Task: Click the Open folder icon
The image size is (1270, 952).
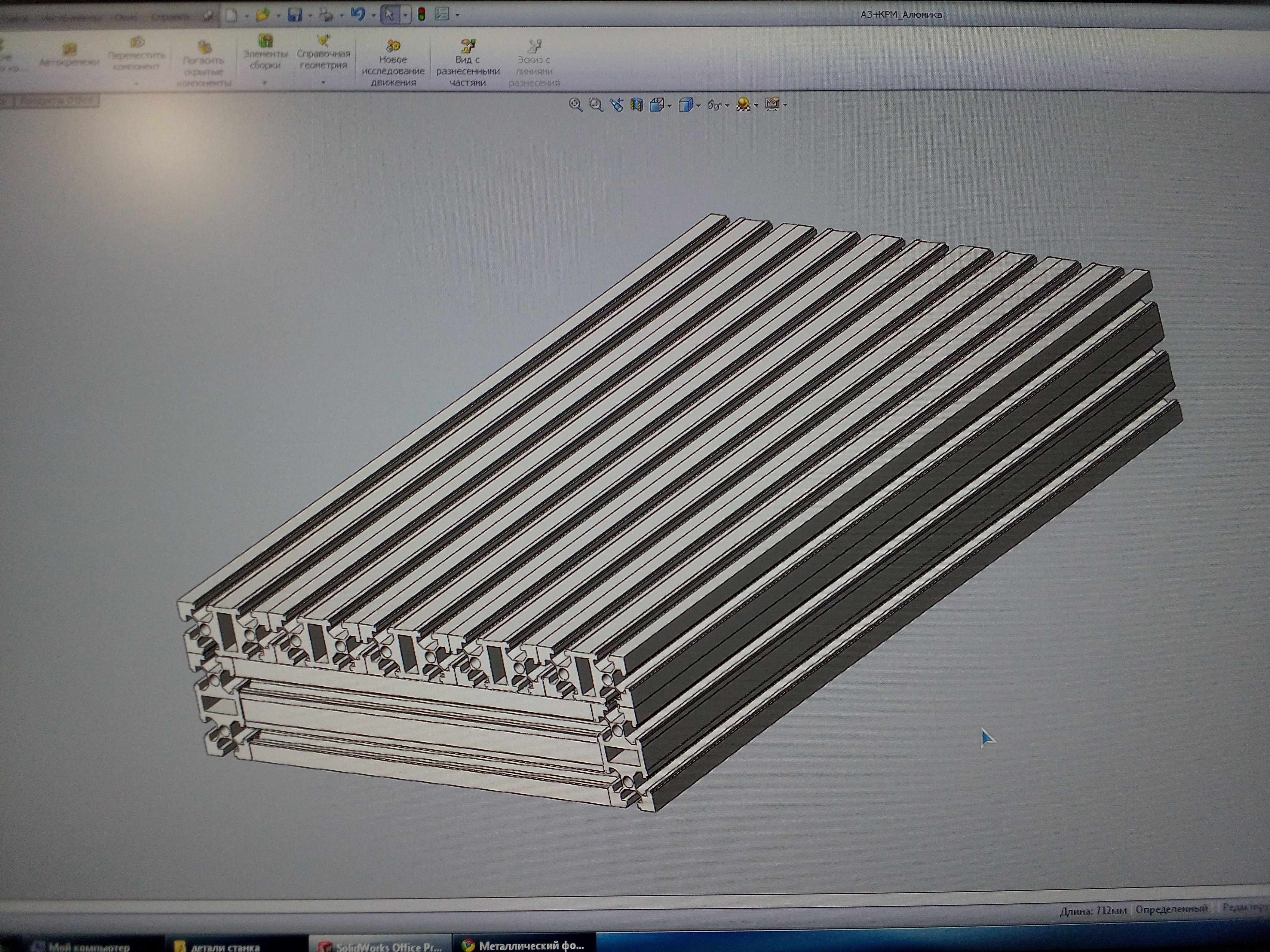Action: tap(263, 16)
